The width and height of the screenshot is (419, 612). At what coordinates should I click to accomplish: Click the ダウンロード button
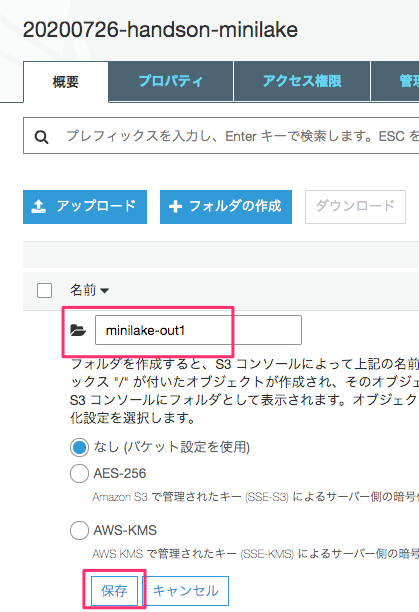[355, 207]
